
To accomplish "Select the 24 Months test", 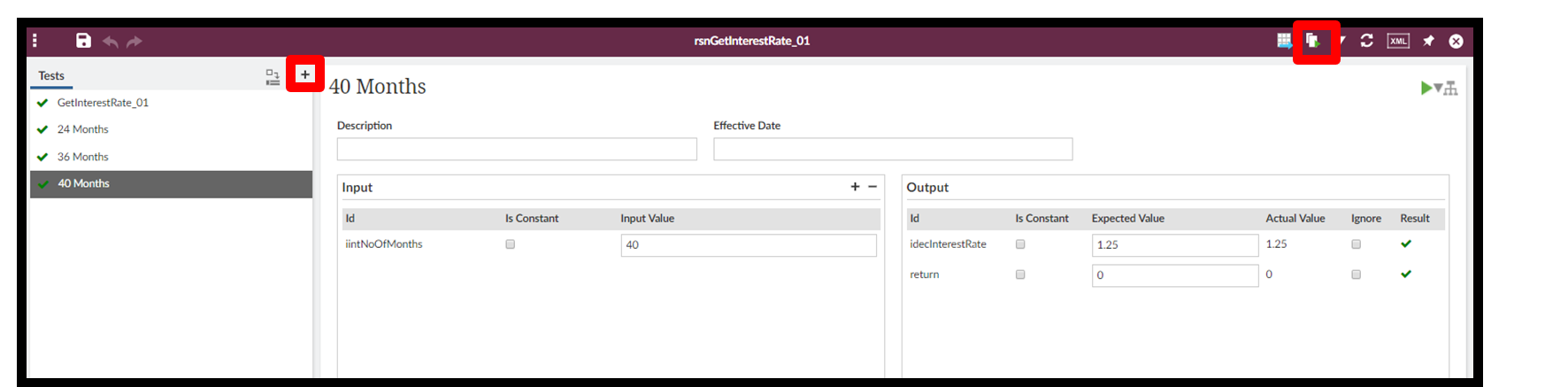I will 83,129.
